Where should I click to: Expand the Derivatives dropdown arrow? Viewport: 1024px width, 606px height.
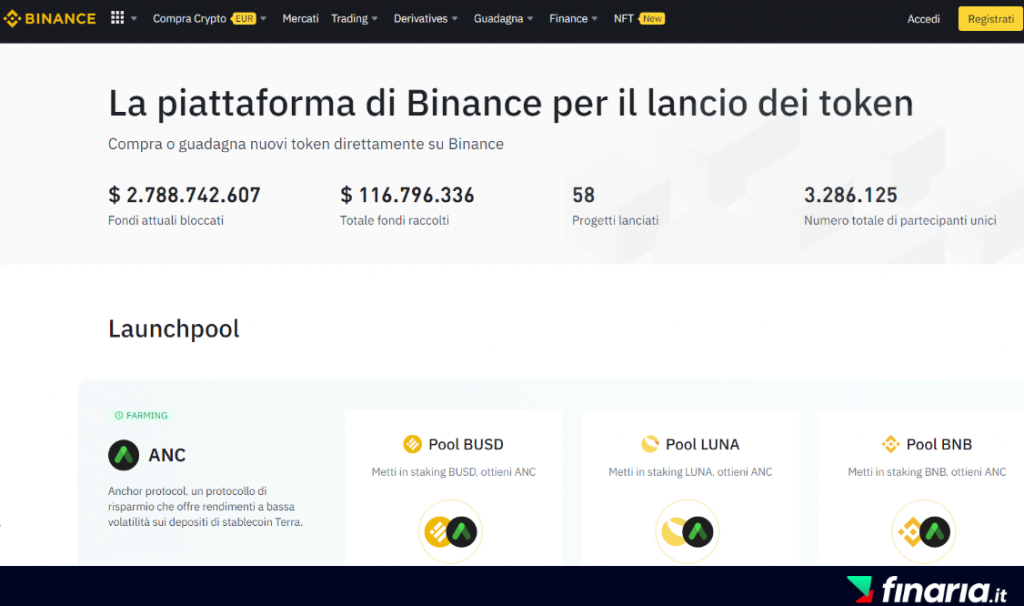click(x=455, y=19)
